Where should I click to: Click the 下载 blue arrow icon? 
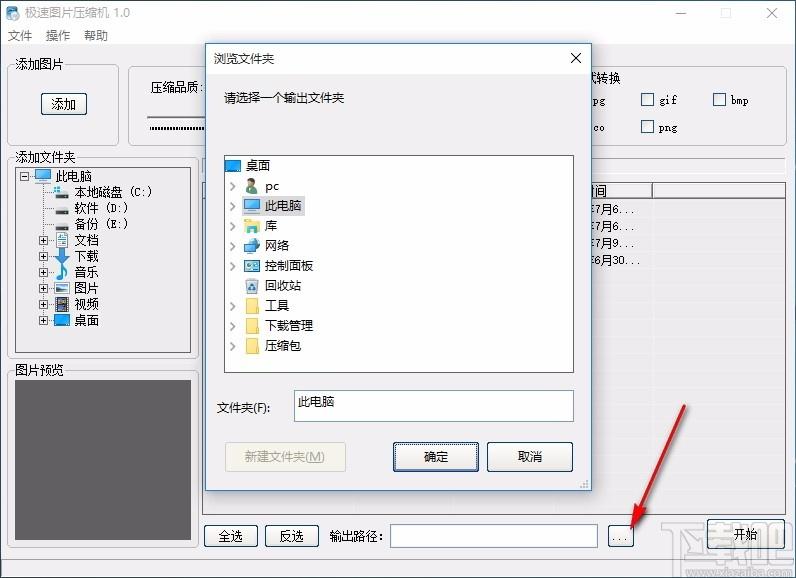(x=62, y=256)
